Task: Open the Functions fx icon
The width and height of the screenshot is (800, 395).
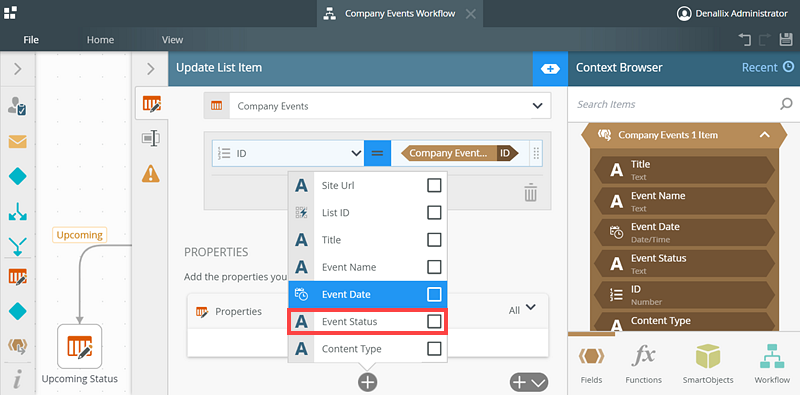Action: 643,364
